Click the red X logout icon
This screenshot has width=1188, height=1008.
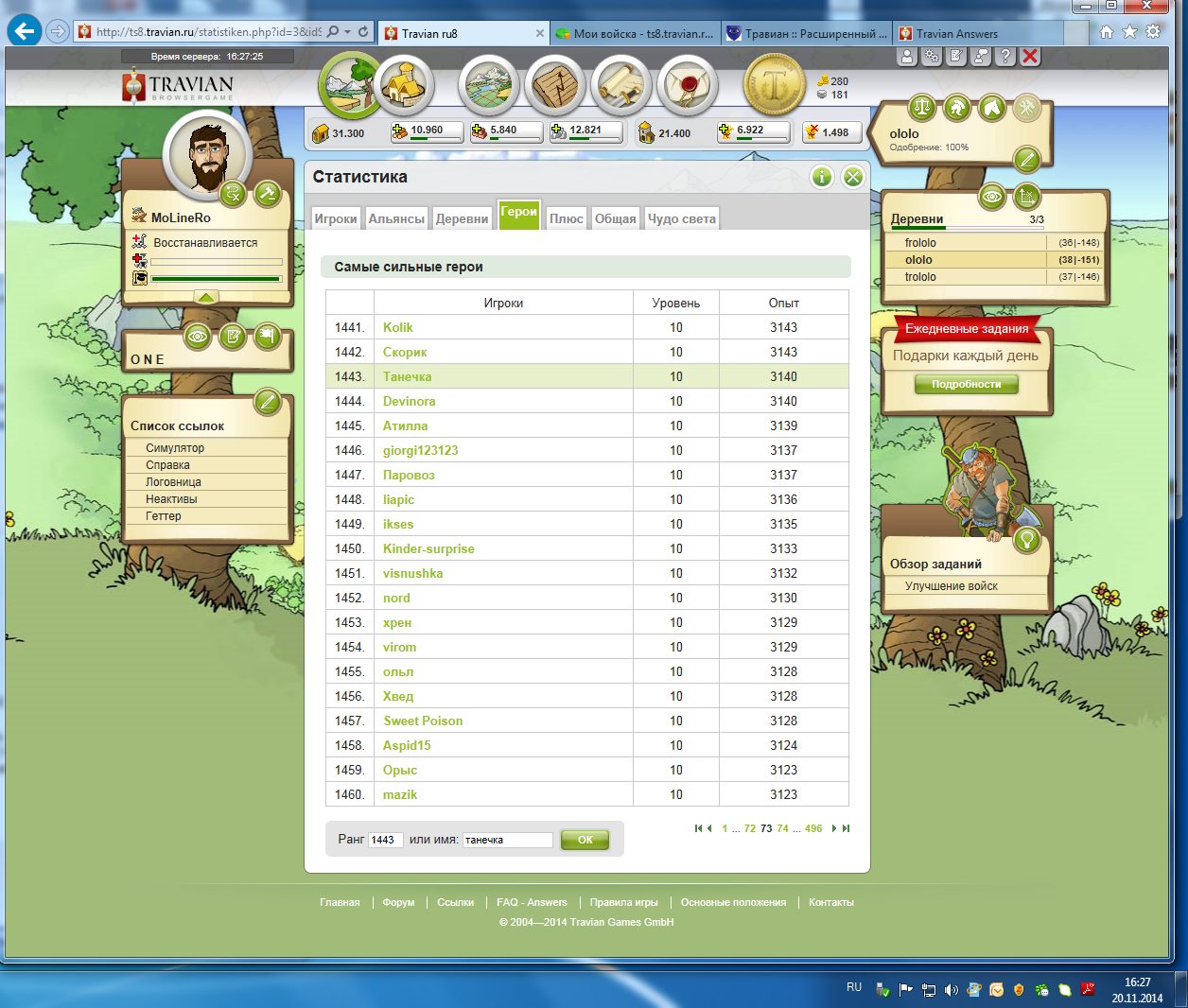pos(1030,57)
